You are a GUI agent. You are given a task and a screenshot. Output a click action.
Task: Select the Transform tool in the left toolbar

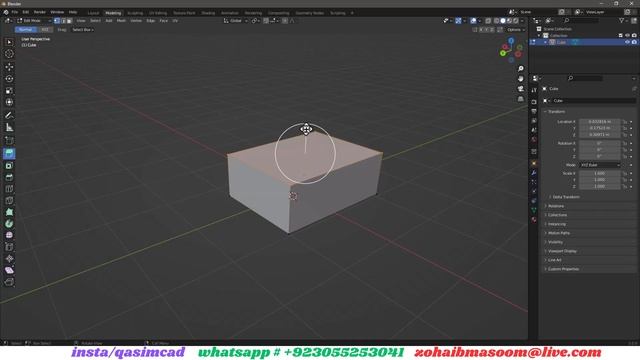[x=9, y=102]
